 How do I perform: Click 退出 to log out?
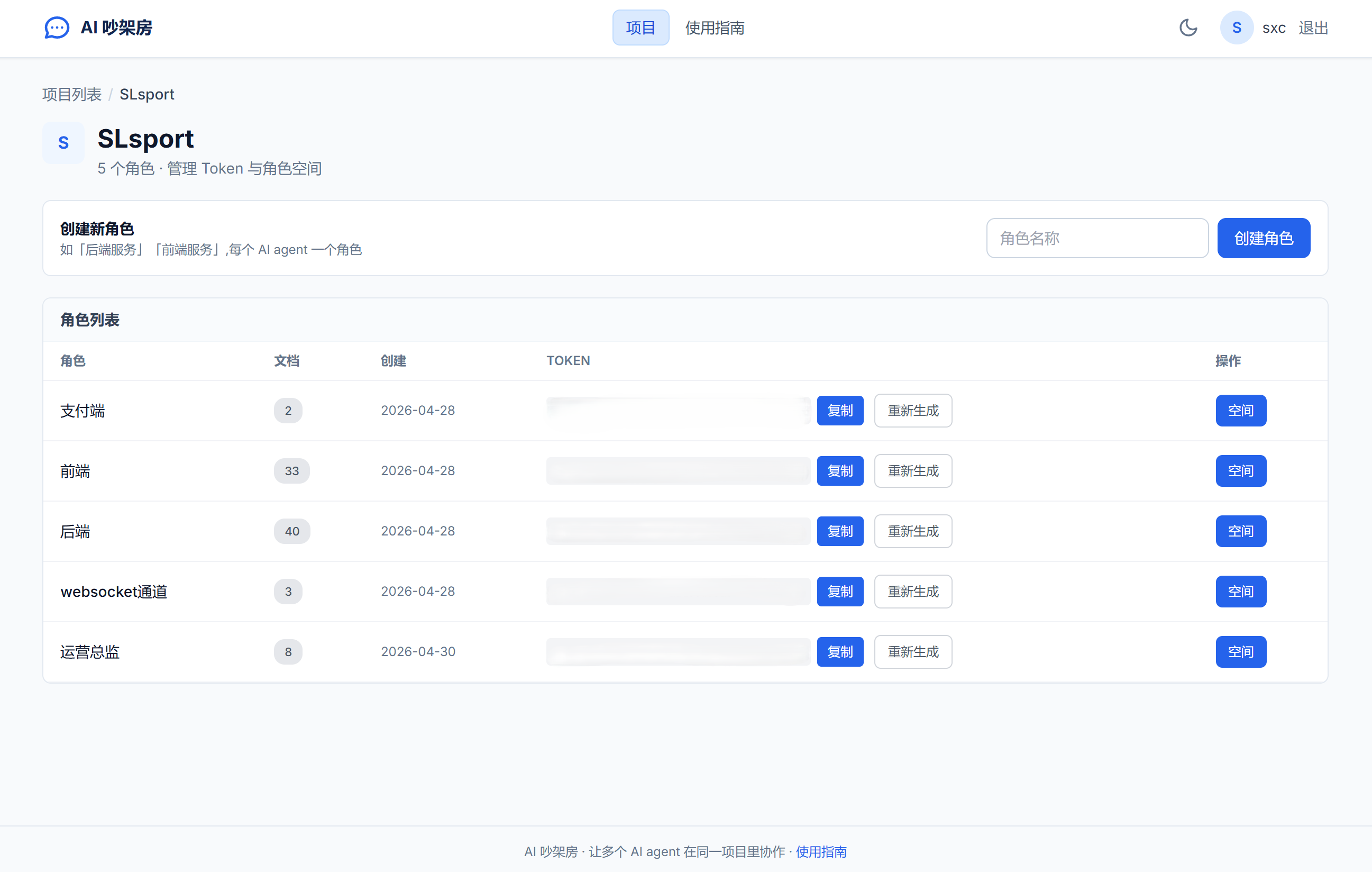coord(1313,28)
